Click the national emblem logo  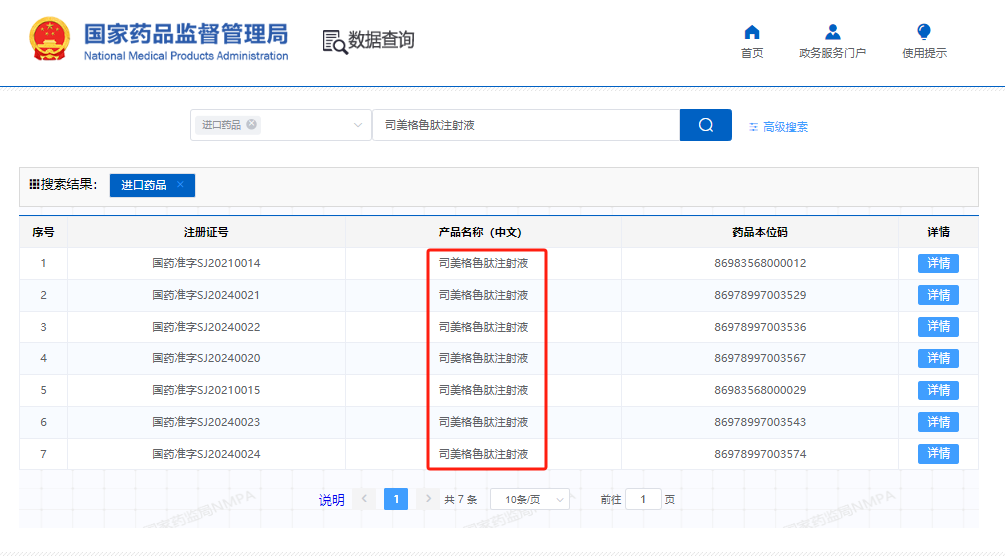point(49,40)
